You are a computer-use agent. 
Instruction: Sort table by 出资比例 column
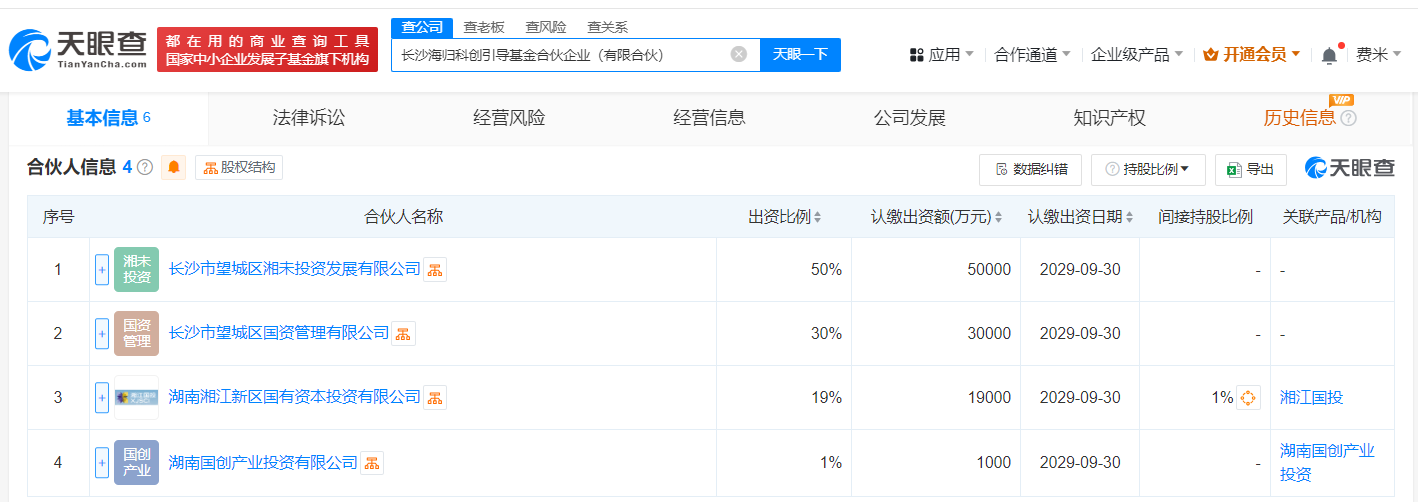[785, 217]
